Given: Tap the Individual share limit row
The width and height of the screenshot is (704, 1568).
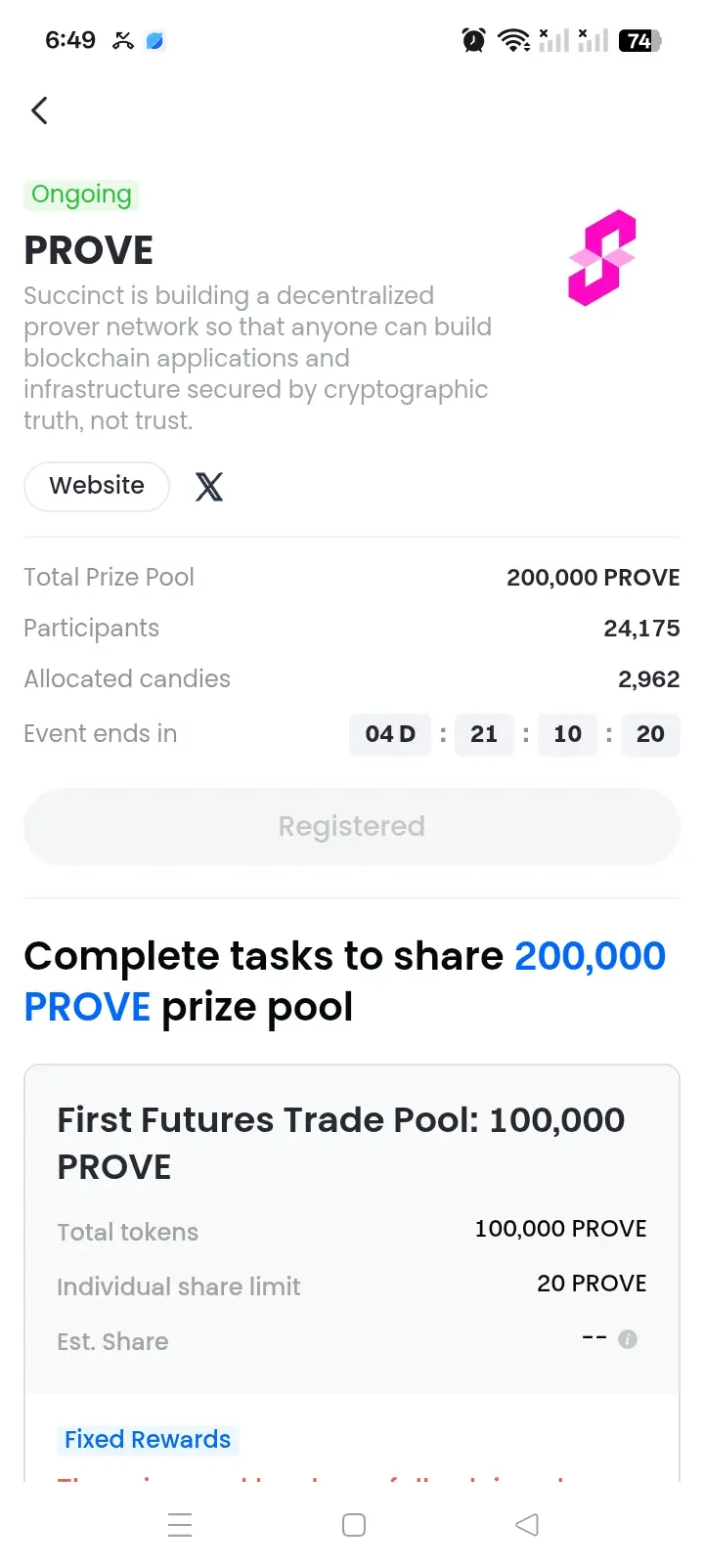Looking at the screenshot, I should (x=352, y=1285).
